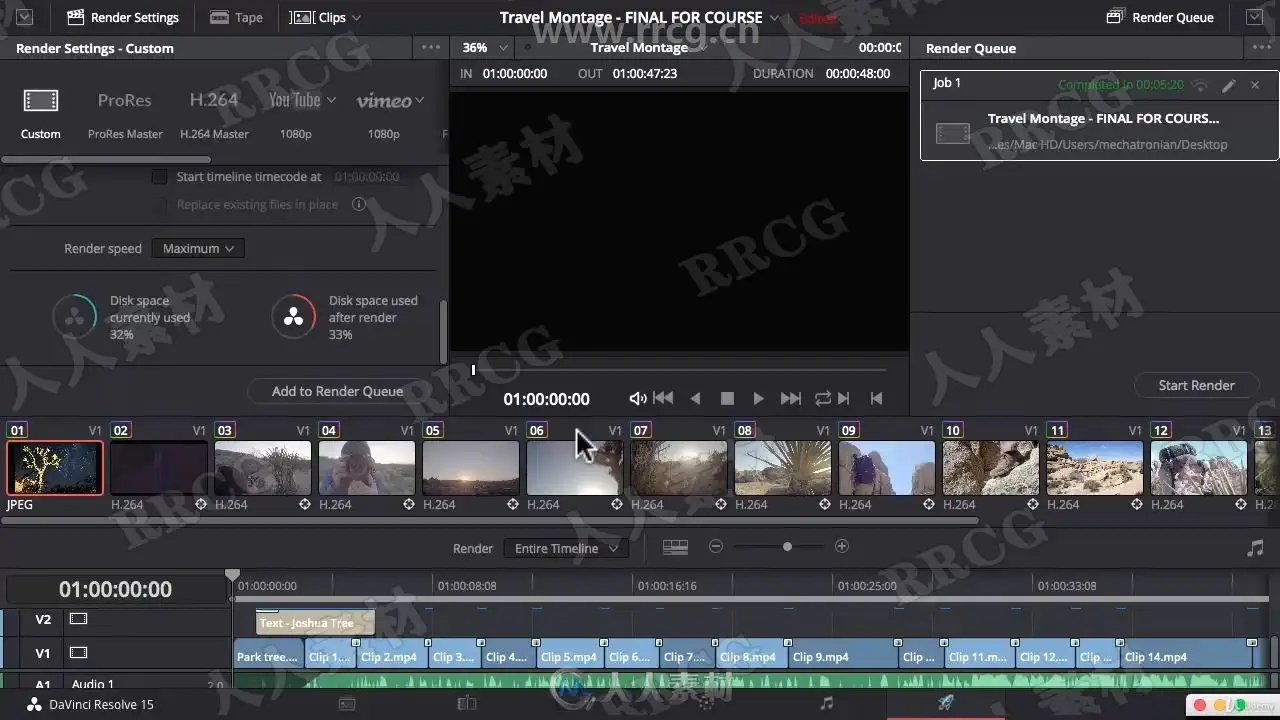Toggle timeline view options icon
The height and width of the screenshot is (720, 1280).
point(676,547)
